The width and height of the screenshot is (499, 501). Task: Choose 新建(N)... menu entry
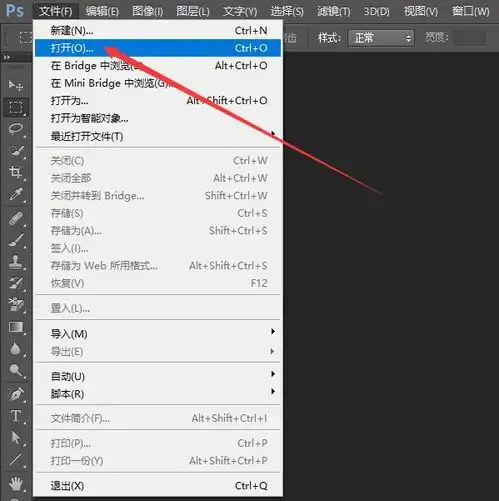(158, 30)
